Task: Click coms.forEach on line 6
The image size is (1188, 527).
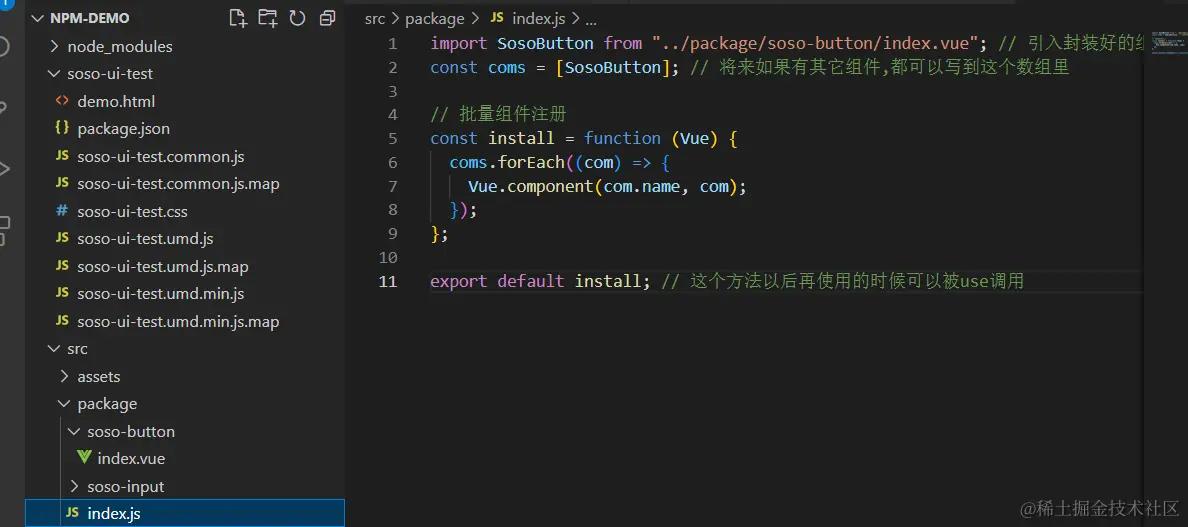Action: pyautogui.click(x=507, y=163)
